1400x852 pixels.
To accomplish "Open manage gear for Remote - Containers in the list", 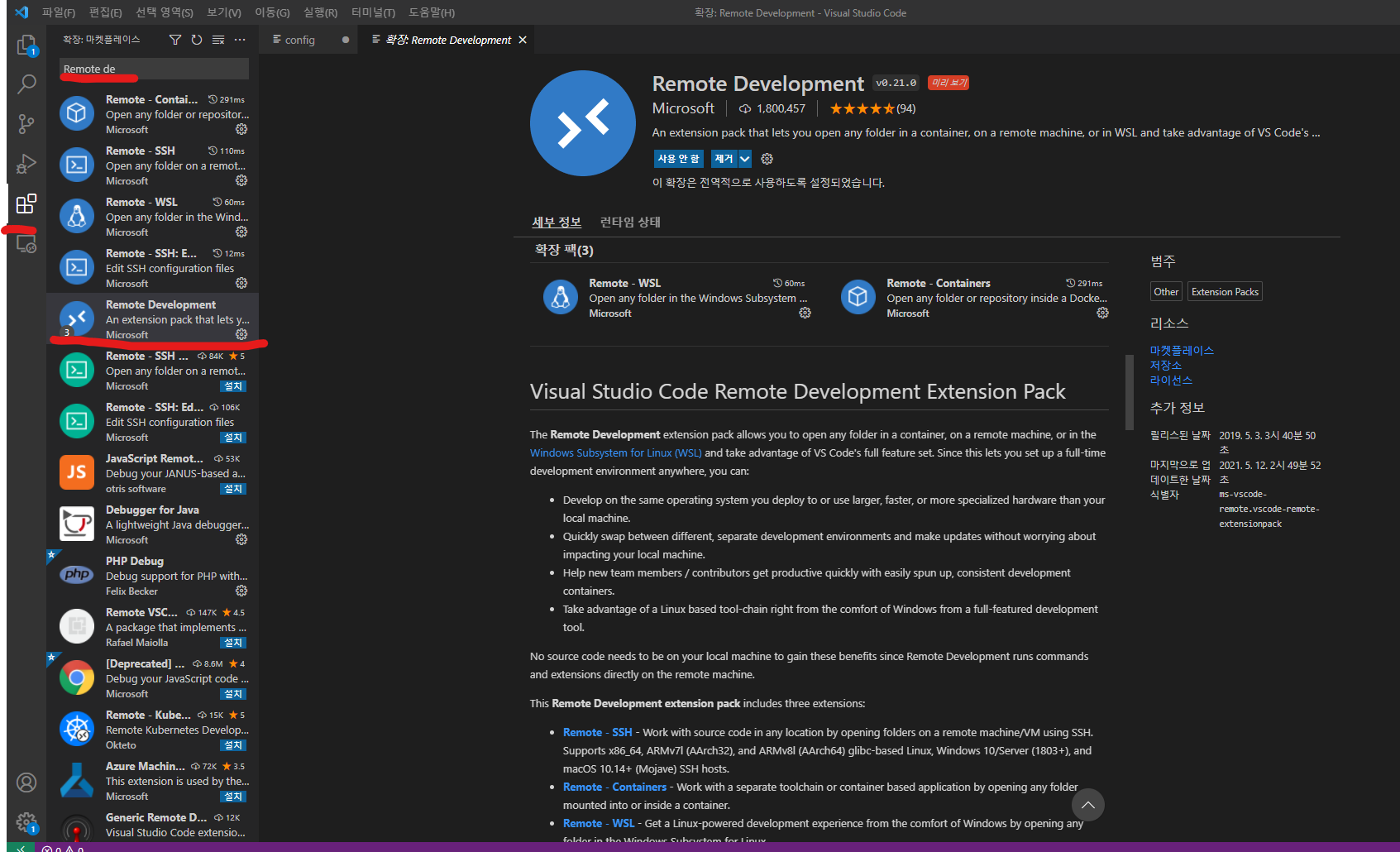I will point(241,129).
